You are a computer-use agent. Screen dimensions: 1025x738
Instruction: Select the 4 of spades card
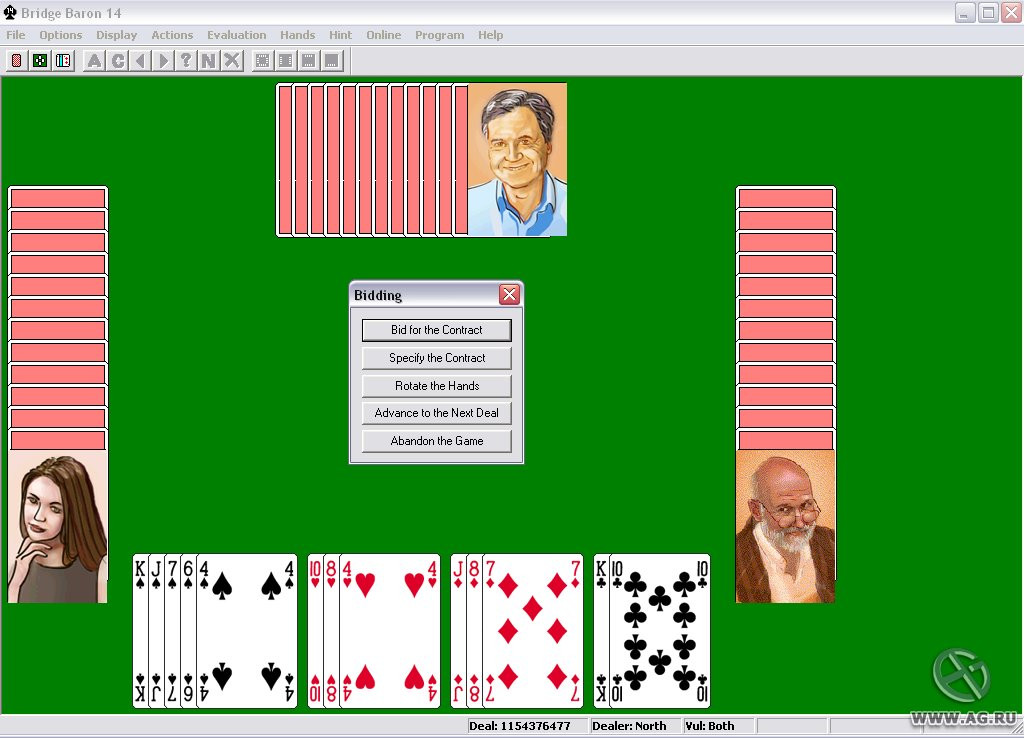[x=247, y=631]
